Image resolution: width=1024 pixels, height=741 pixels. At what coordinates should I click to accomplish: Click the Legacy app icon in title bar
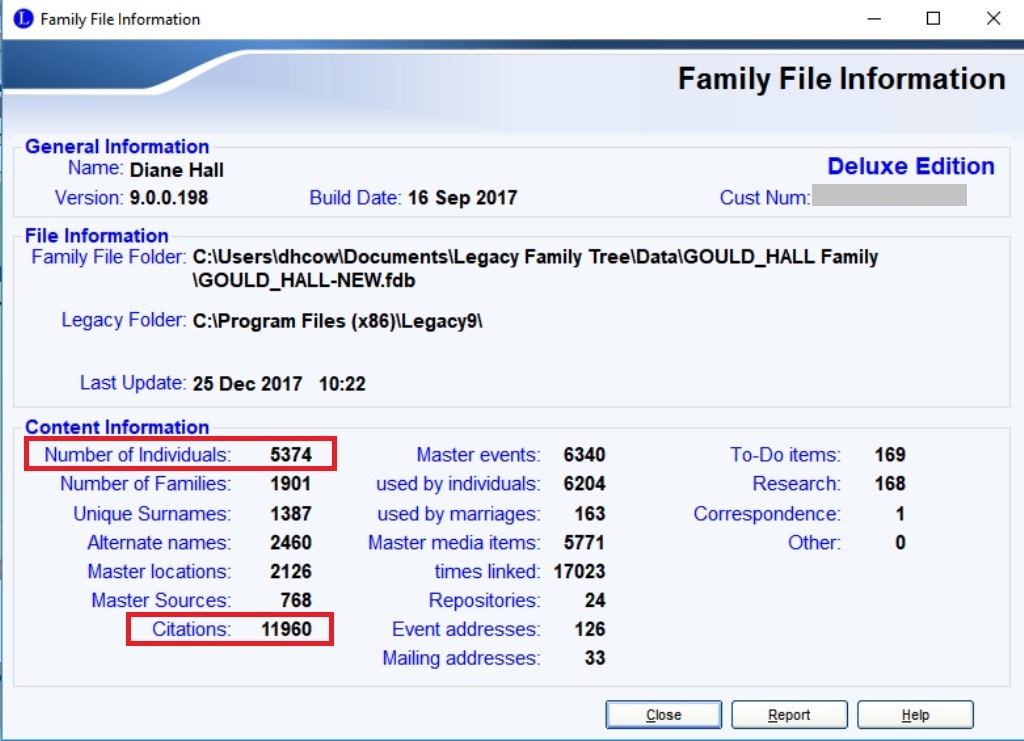coord(23,18)
